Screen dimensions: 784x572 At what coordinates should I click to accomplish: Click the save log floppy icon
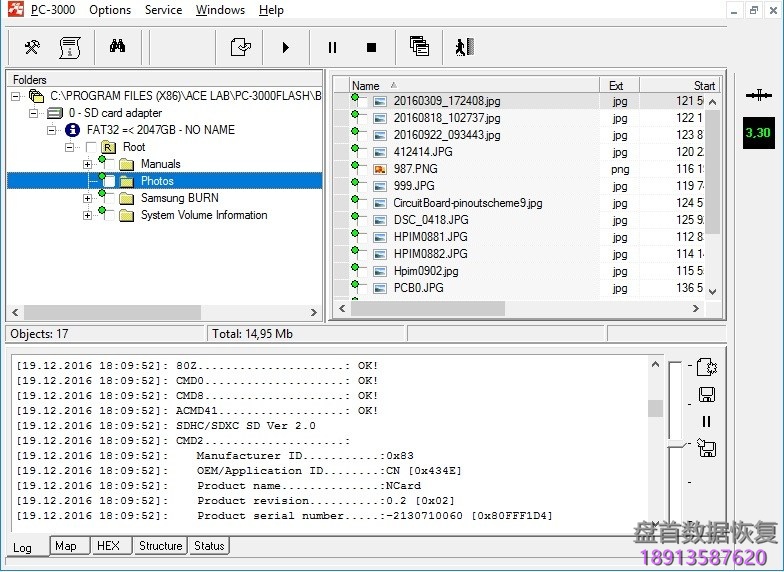[x=706, y=394]
